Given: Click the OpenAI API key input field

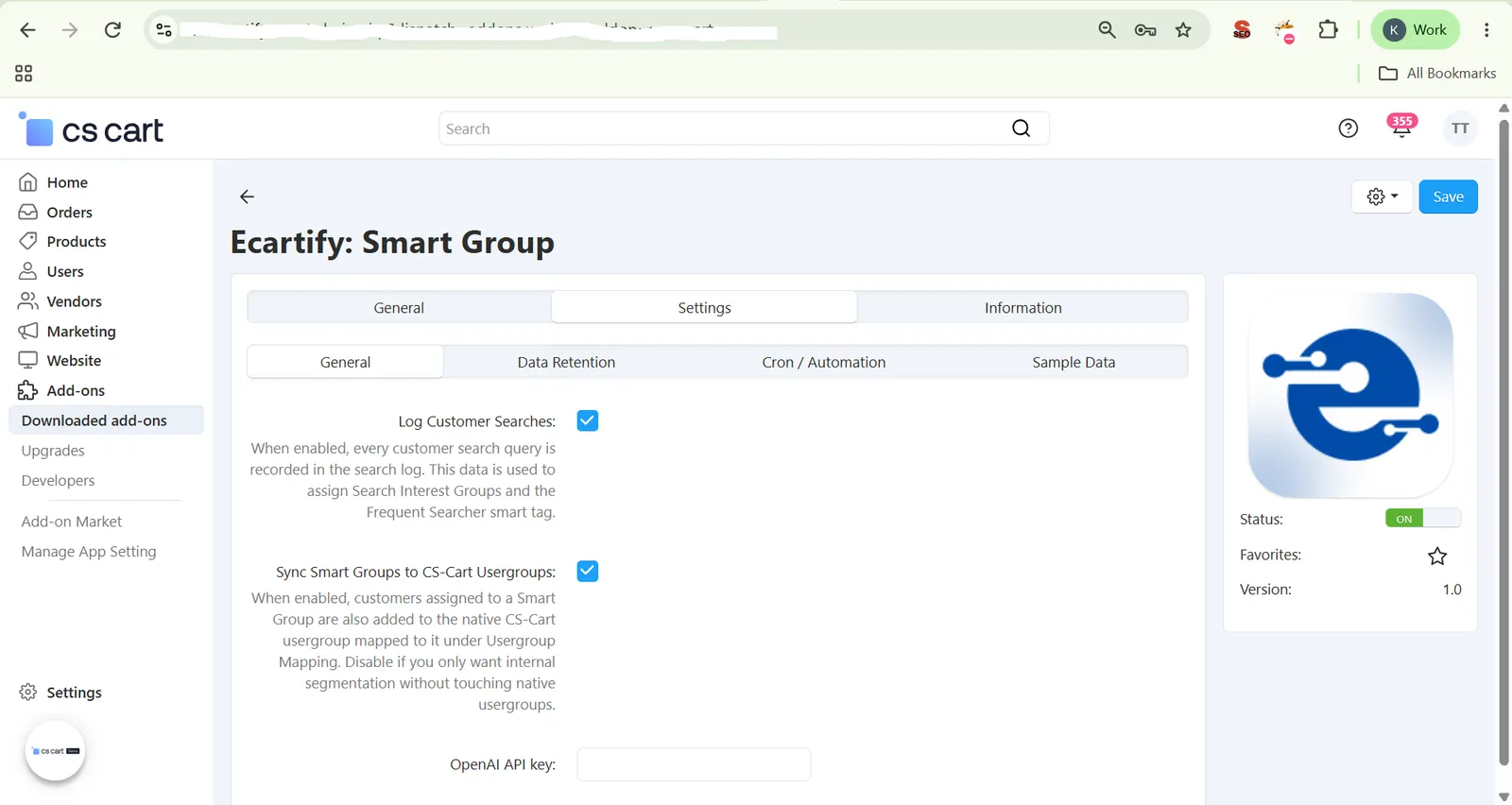Looking at the screenshot, I should tap(694, 764).
